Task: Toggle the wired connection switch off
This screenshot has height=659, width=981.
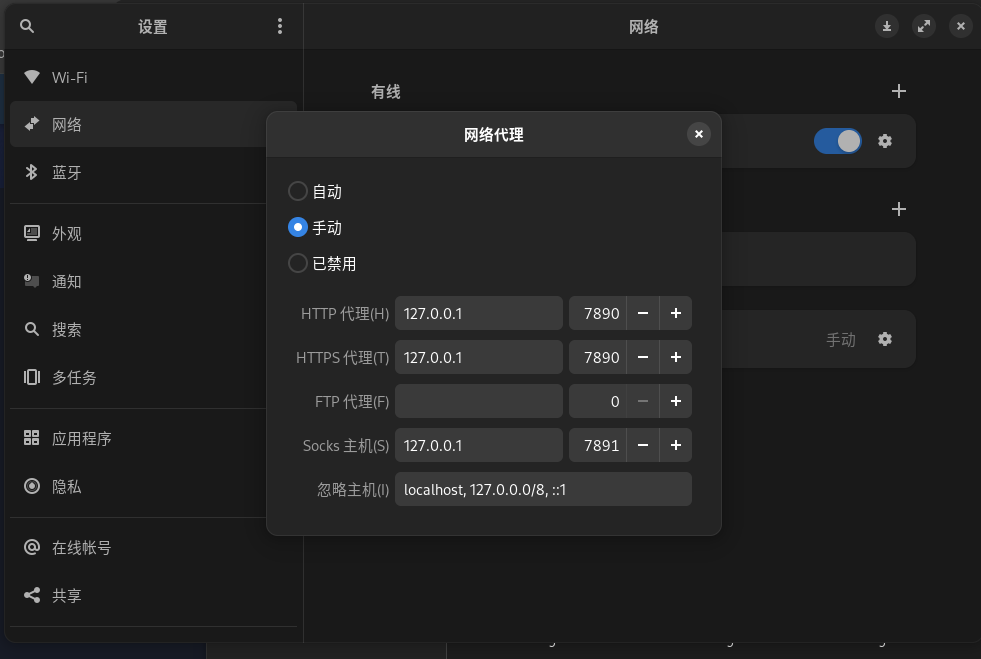Action: tap(837, 141)
